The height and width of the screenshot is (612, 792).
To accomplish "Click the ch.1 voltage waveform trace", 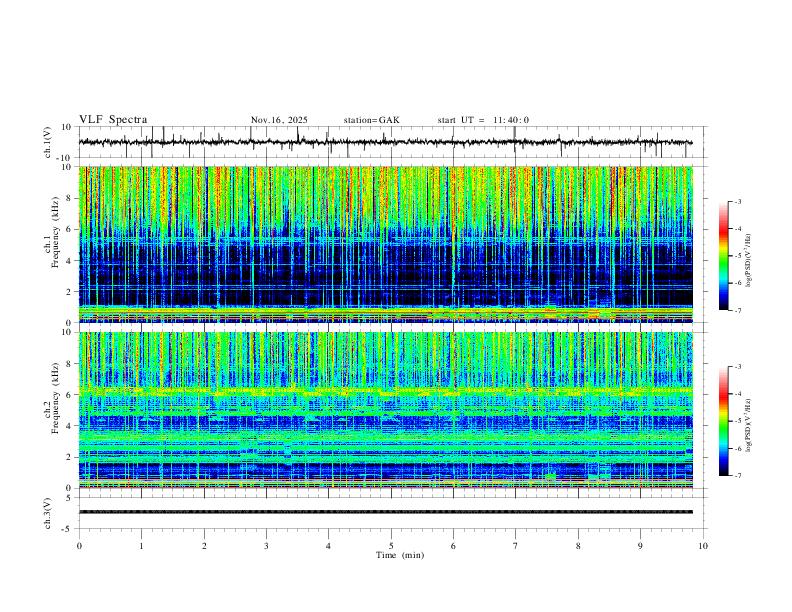I will click(385, 142).
